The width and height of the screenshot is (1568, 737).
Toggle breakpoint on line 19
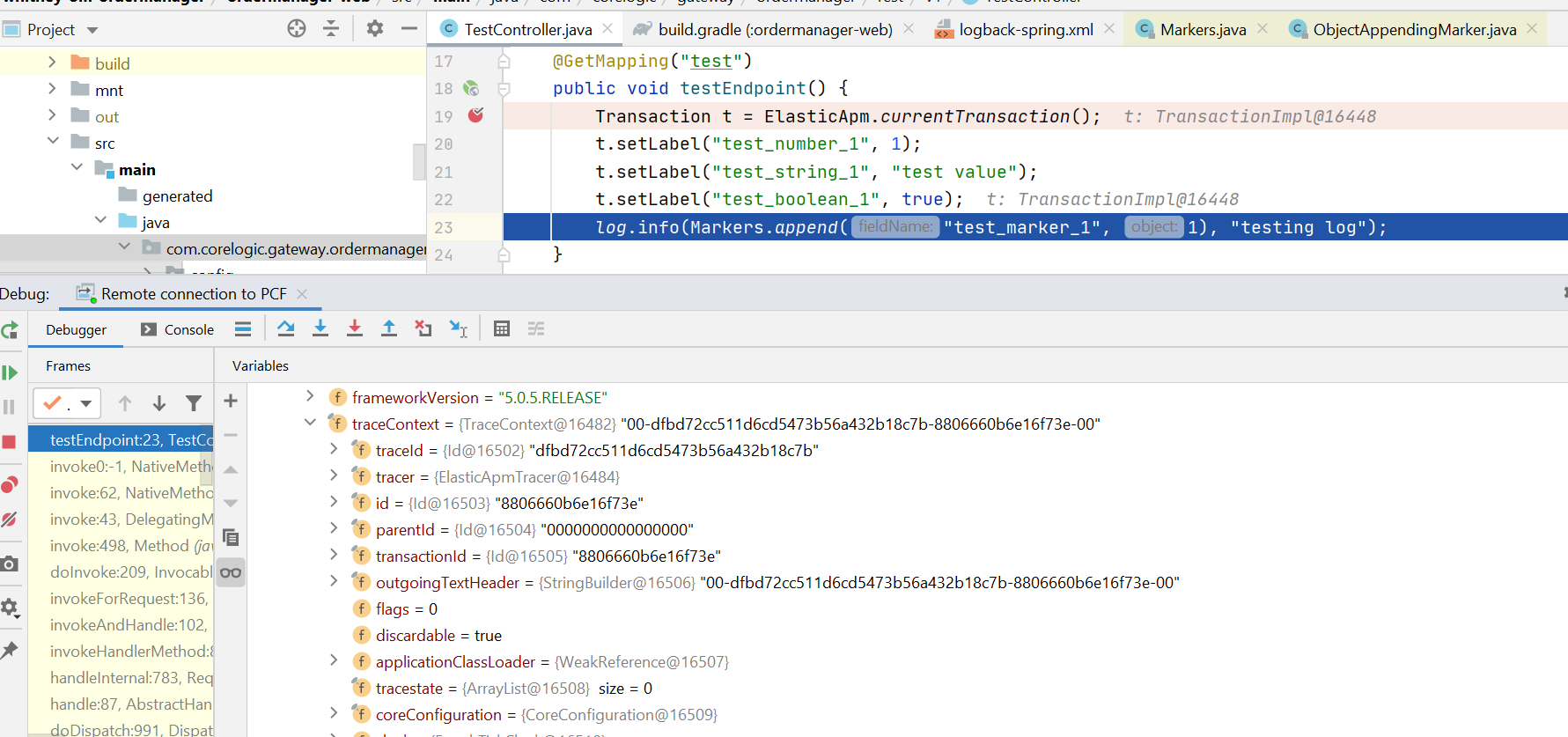point(476,115)
